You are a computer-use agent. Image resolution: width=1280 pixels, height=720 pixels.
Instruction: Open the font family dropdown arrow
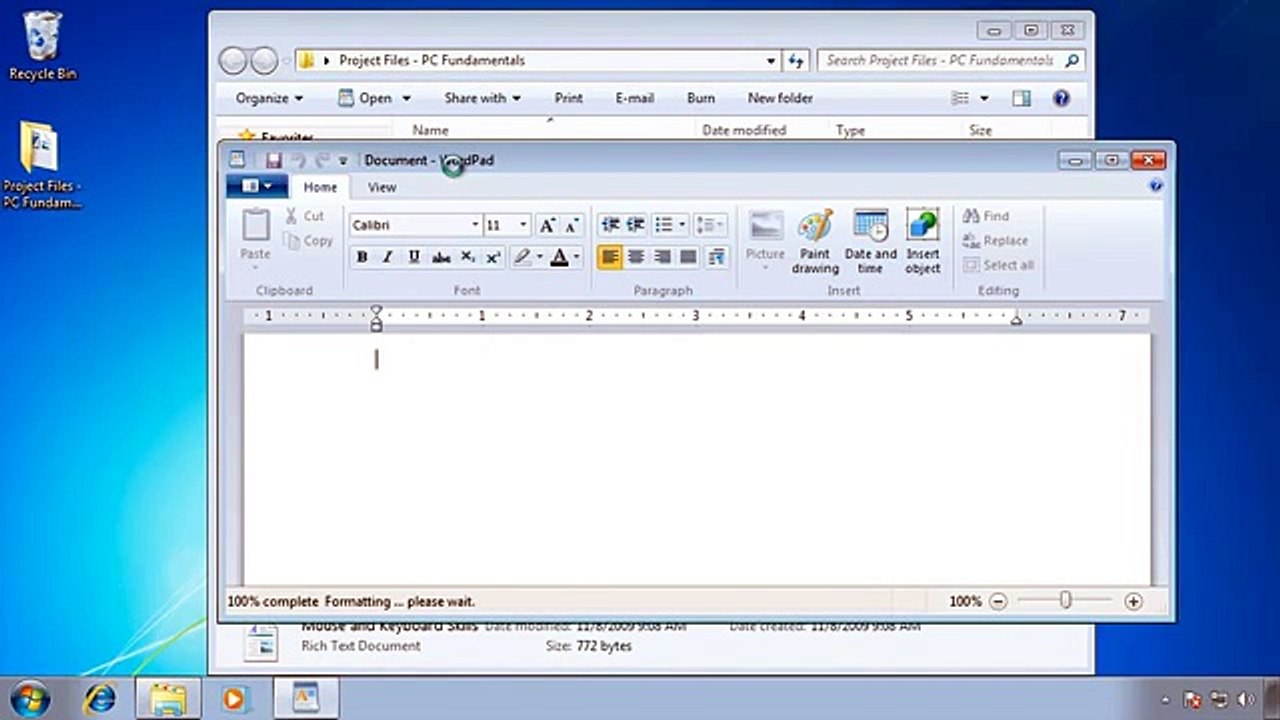(475, 225)
